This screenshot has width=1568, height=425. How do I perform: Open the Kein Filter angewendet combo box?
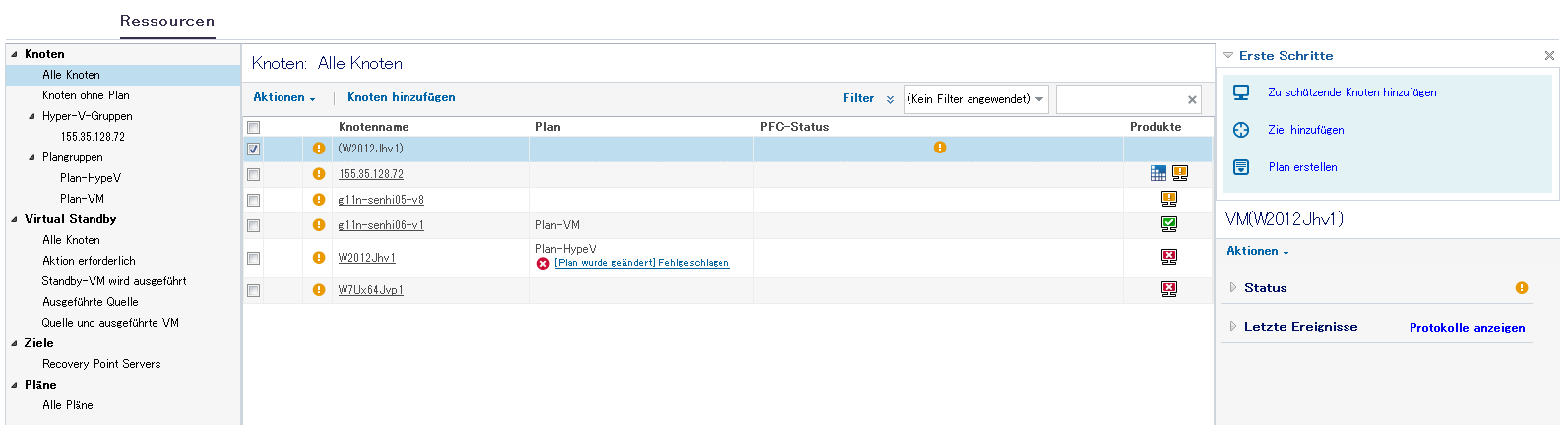point(975,99)
